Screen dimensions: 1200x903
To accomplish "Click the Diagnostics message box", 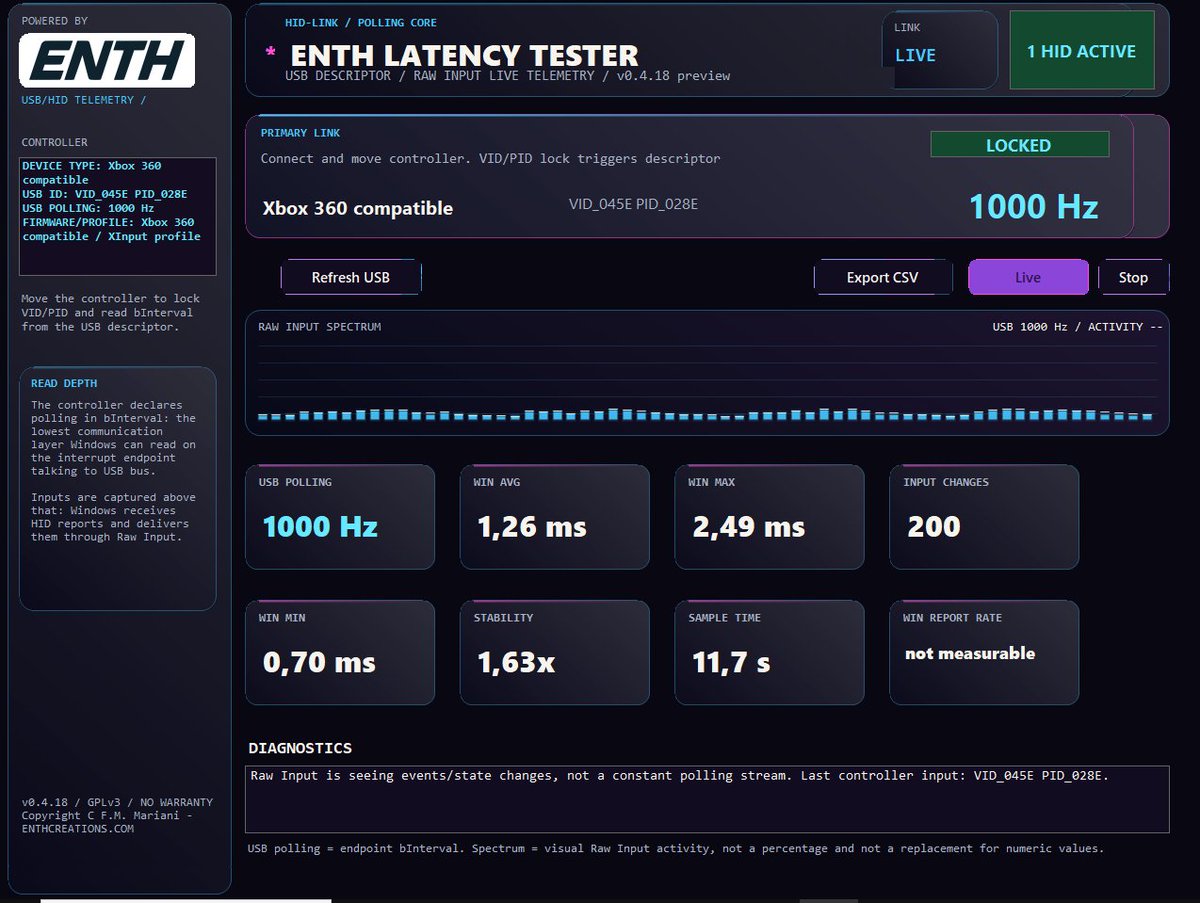I will coord(707,799).
